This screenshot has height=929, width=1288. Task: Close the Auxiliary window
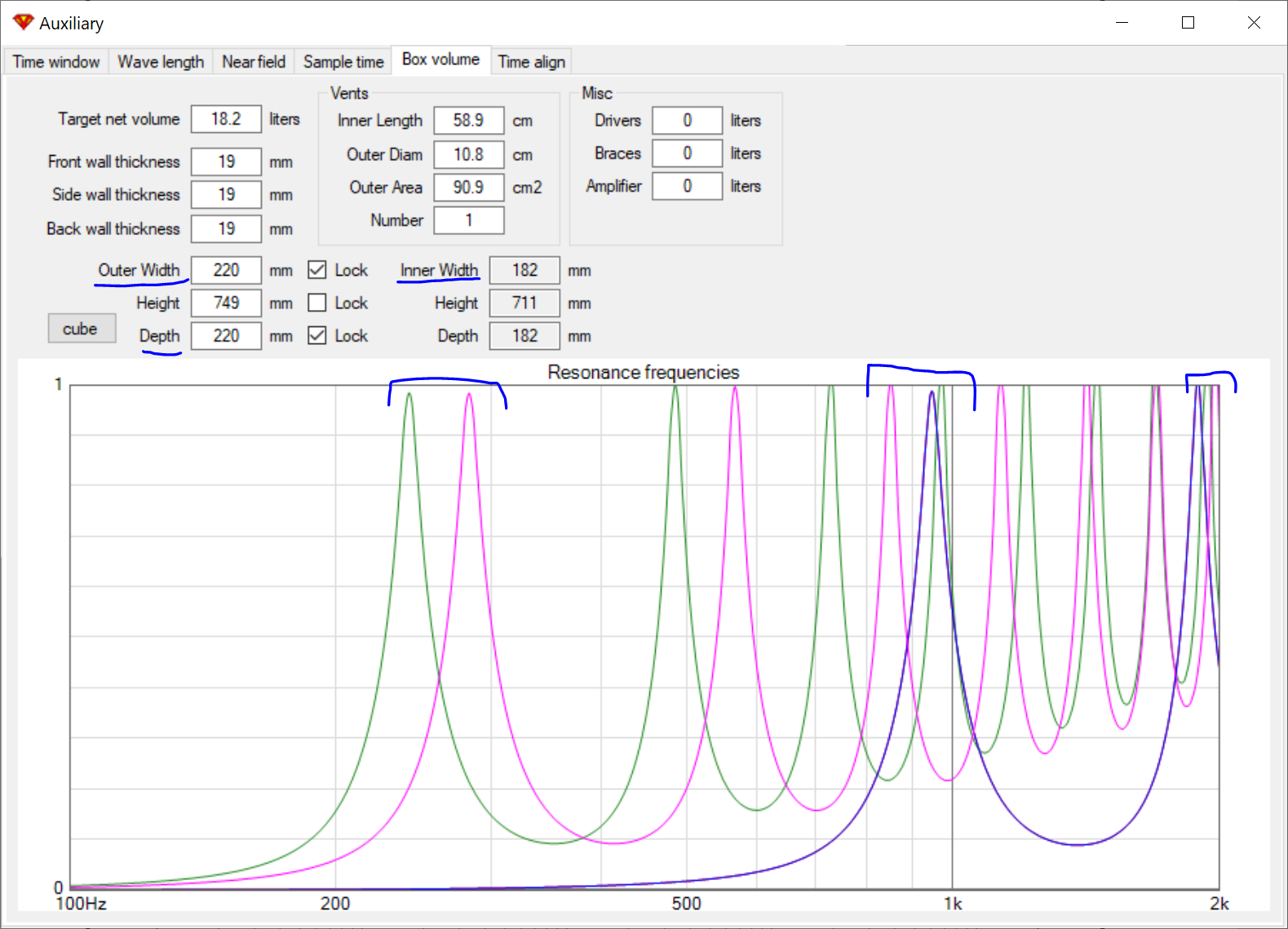coord(1254,23)
